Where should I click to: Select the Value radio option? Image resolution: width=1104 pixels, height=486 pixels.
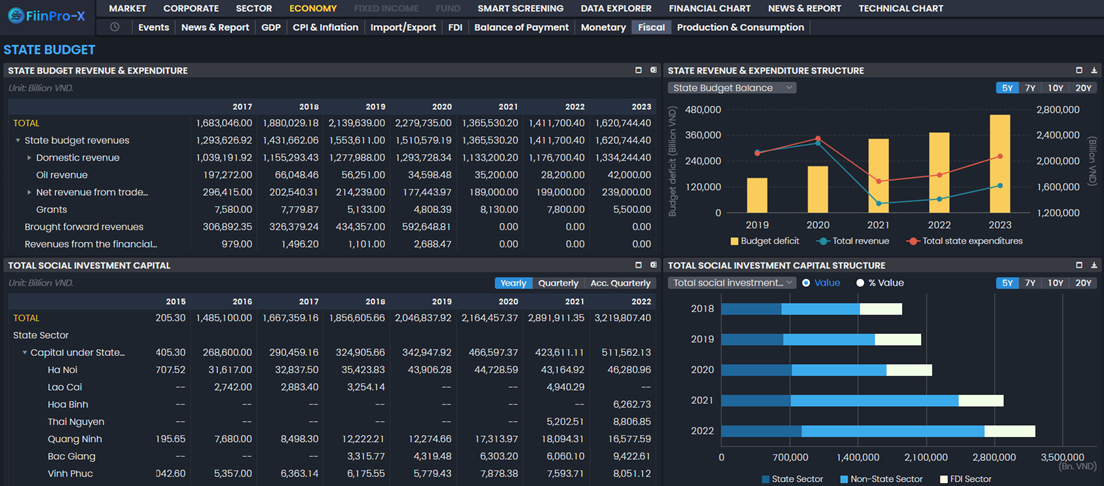tap(806, 283)
